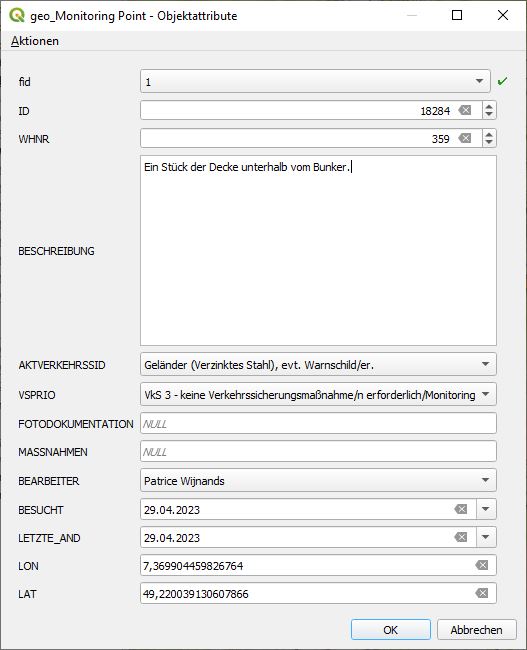Maximize the Objektattribute window
This screenshot has height=650, width=527.
pyautogui.click(x=457, y=15)
